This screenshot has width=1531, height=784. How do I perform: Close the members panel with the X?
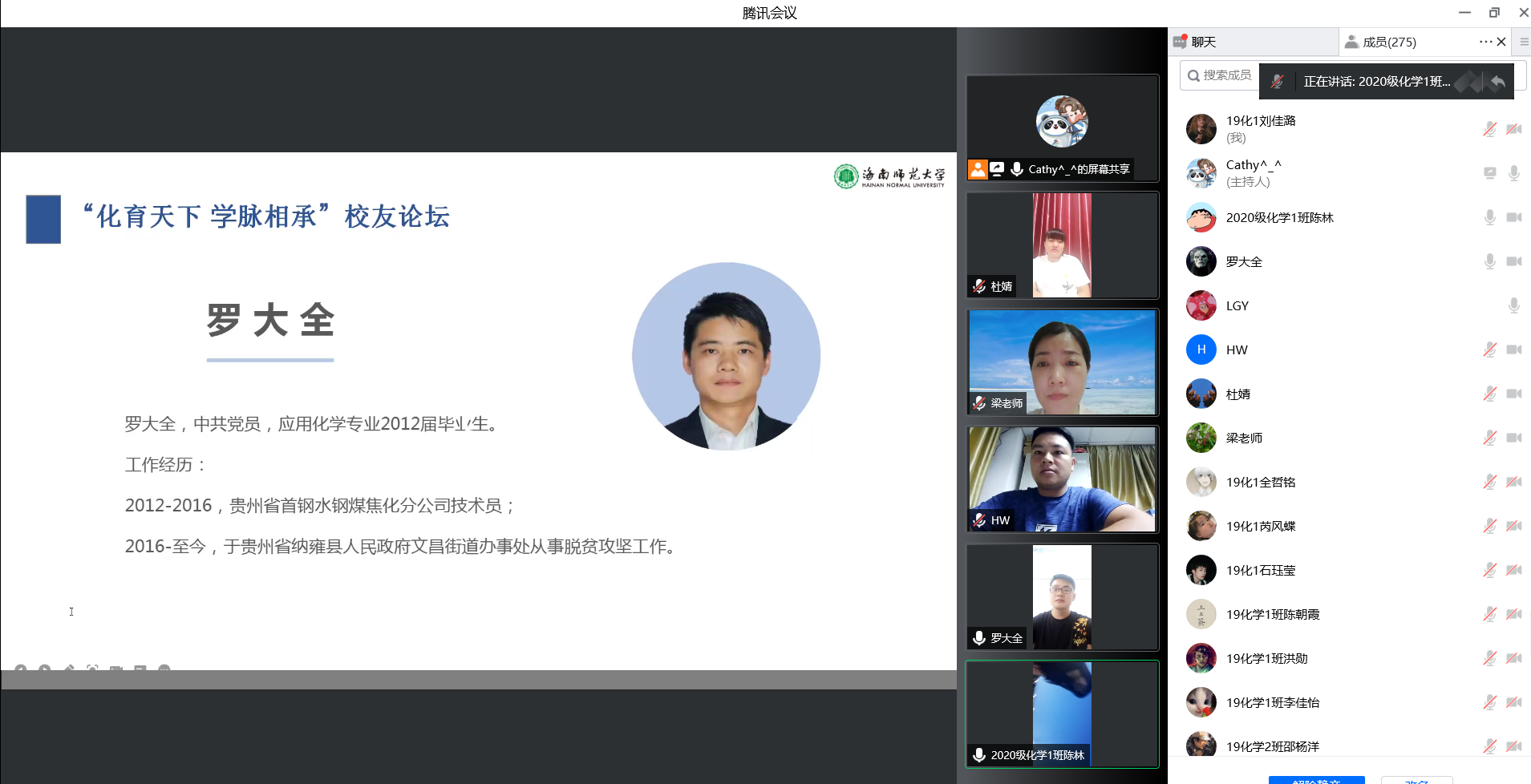(1501, 42)
